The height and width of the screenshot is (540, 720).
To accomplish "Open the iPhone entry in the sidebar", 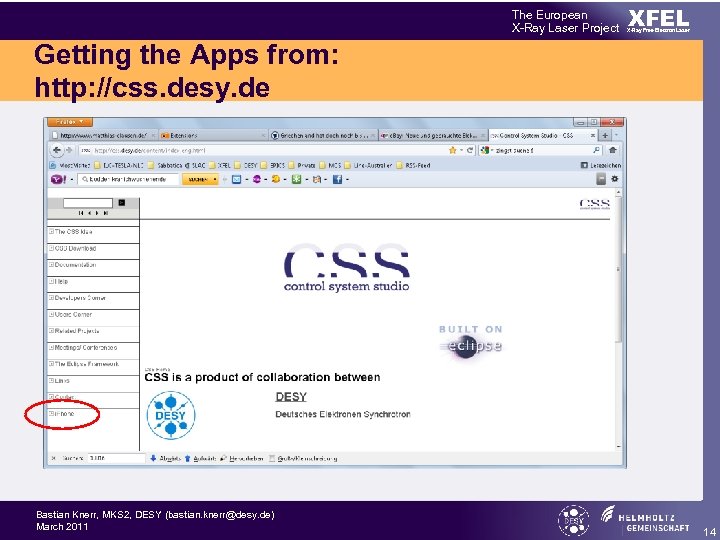I will point(64,414).
